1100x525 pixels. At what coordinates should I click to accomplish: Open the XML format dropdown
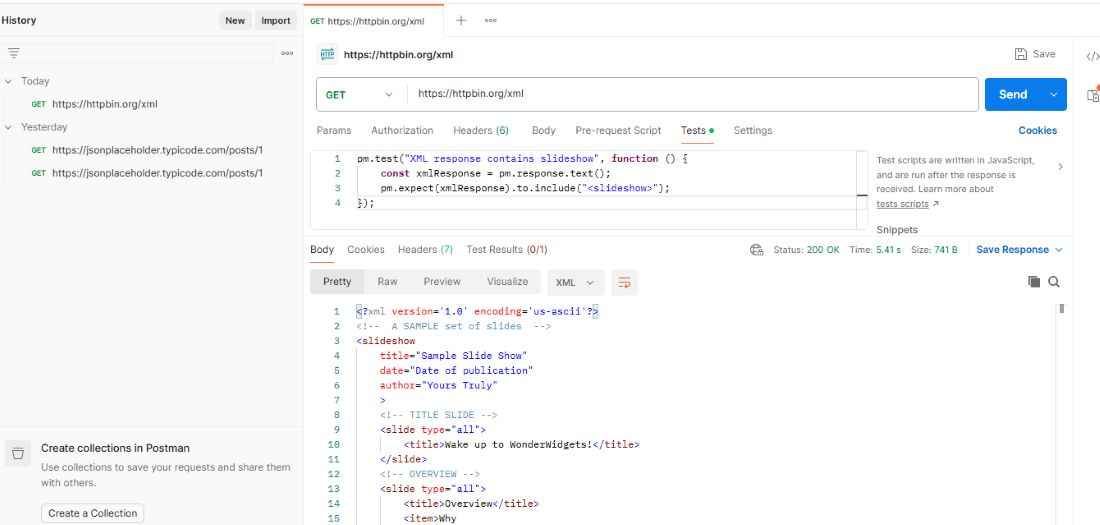[x=575, y=282]
